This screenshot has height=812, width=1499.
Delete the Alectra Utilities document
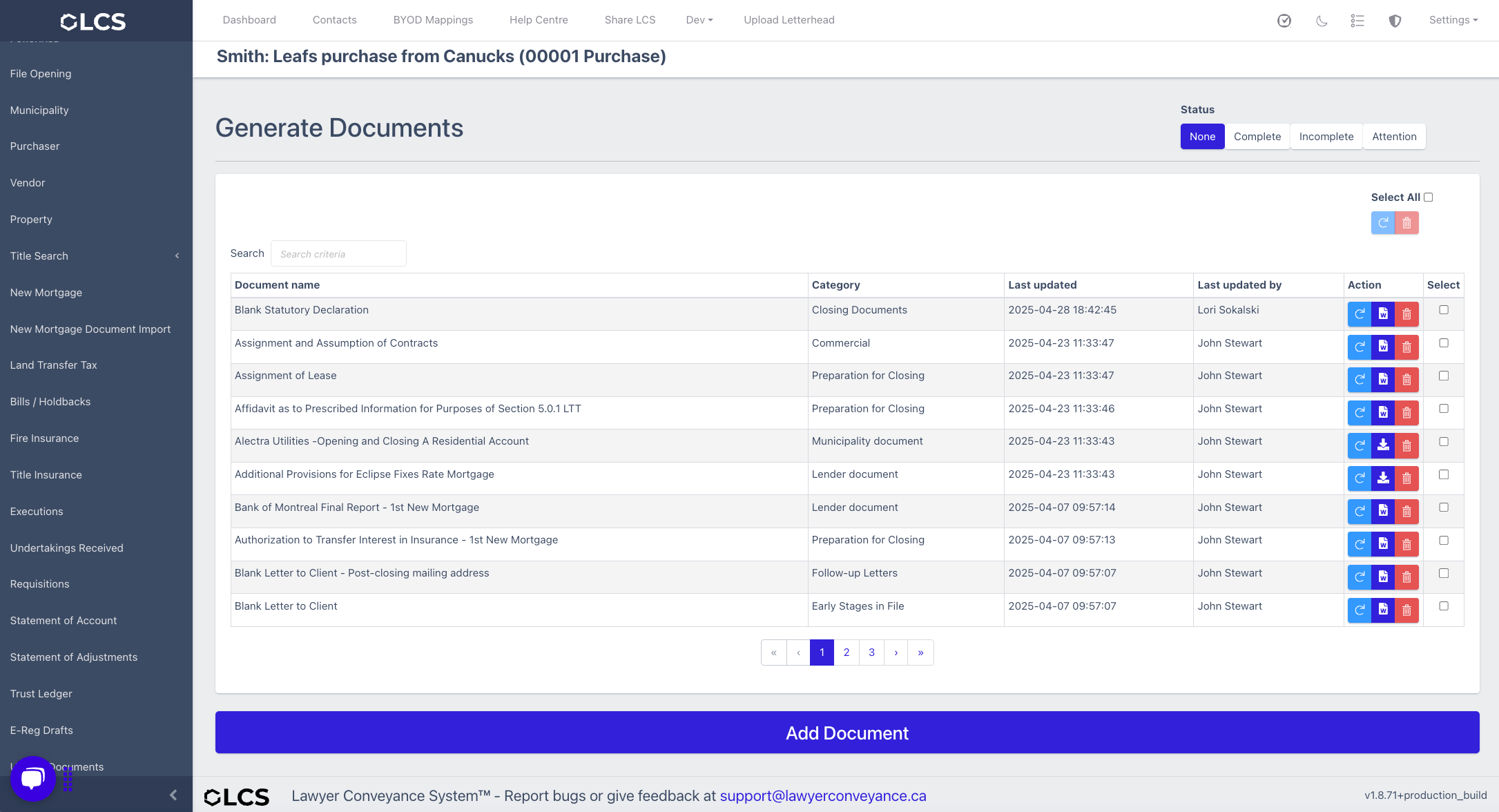(x=1406, y=446)
